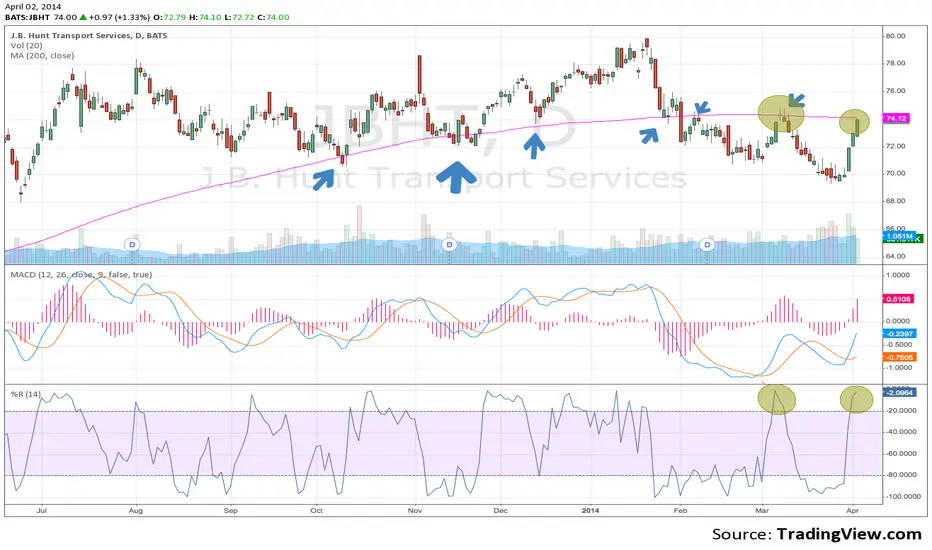The image size is (932, 550).
Task: Click the "%R (14)" indicator label
Action: (26, 394)
